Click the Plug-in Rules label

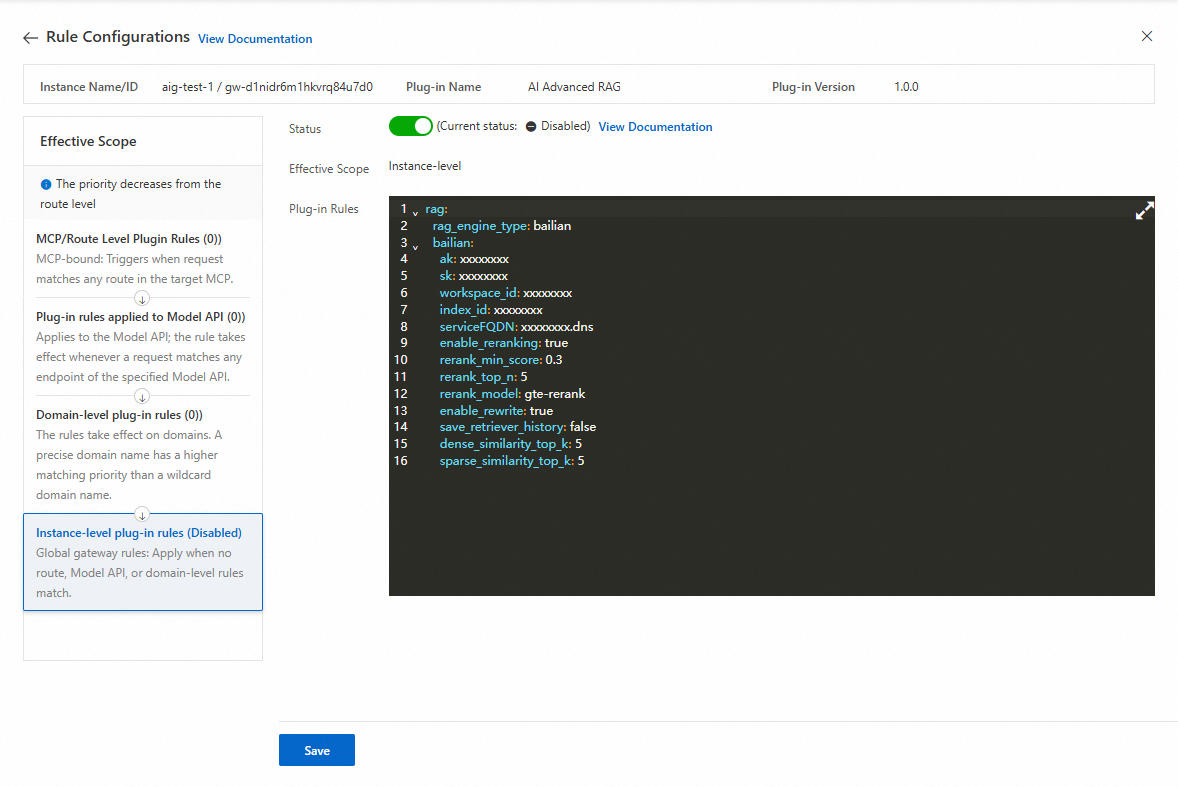pyautogui.click(x=324, y=209)
